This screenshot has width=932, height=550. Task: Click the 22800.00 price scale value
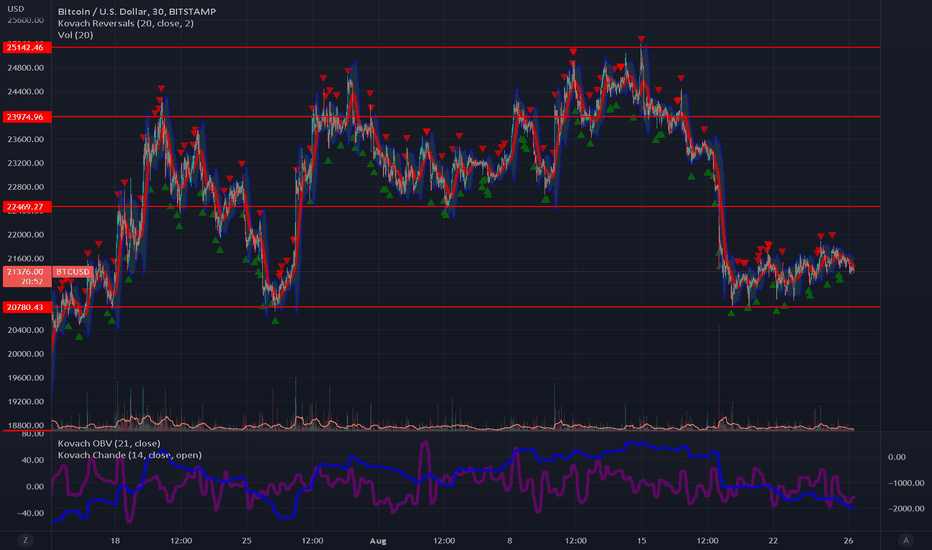coord(26,187)
